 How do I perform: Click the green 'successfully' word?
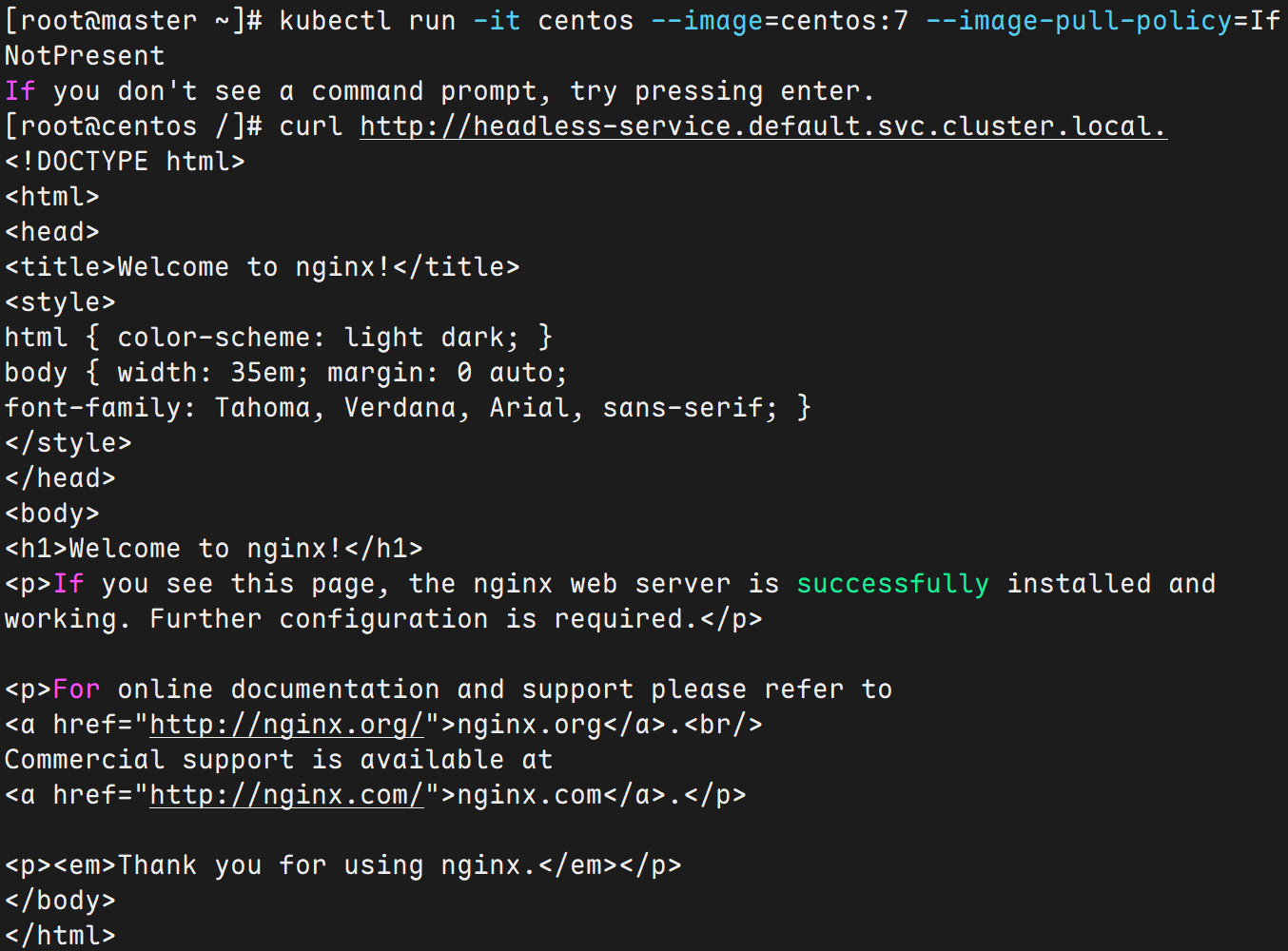(x=892, y=584)
